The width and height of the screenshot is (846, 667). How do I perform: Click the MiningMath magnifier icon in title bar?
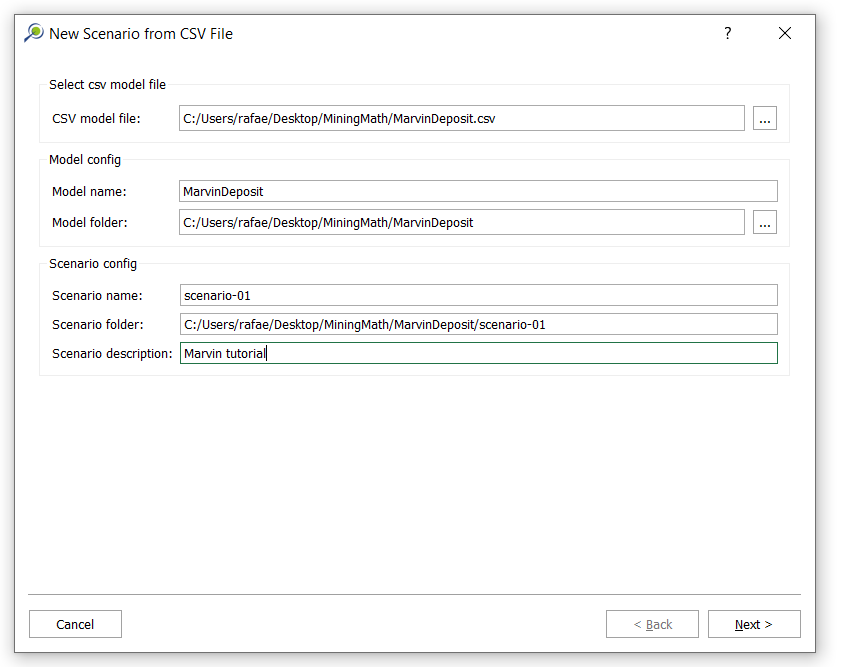click(x=34, y=33)
